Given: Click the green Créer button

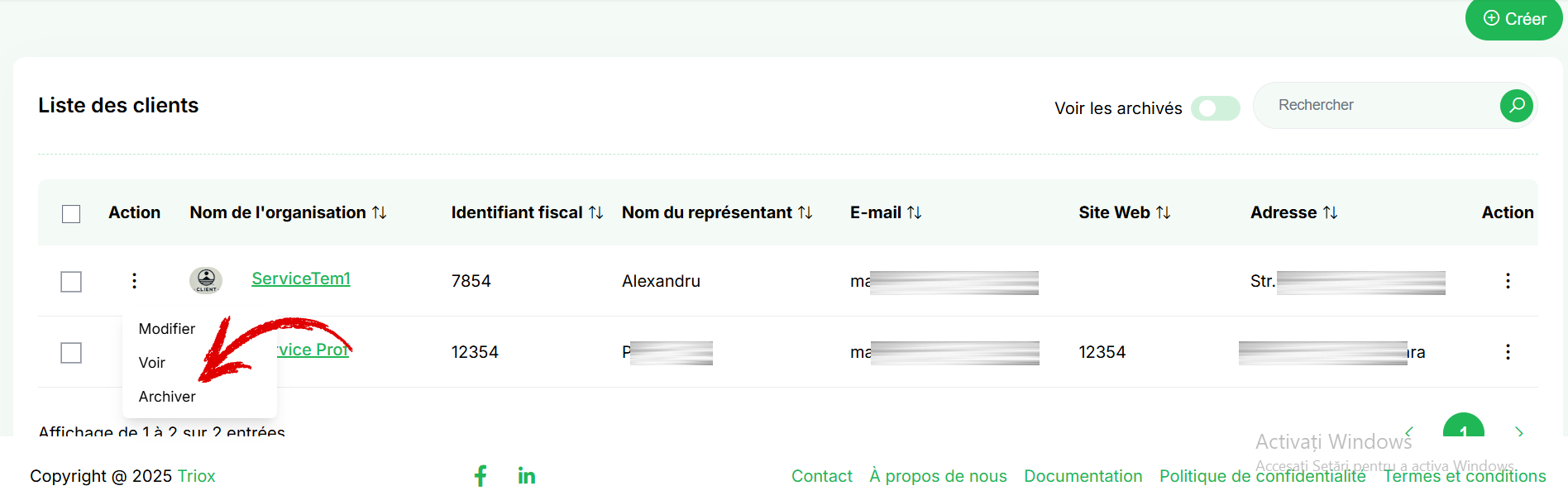Looking at the screenshot, I should click(x=1513, y=19).
